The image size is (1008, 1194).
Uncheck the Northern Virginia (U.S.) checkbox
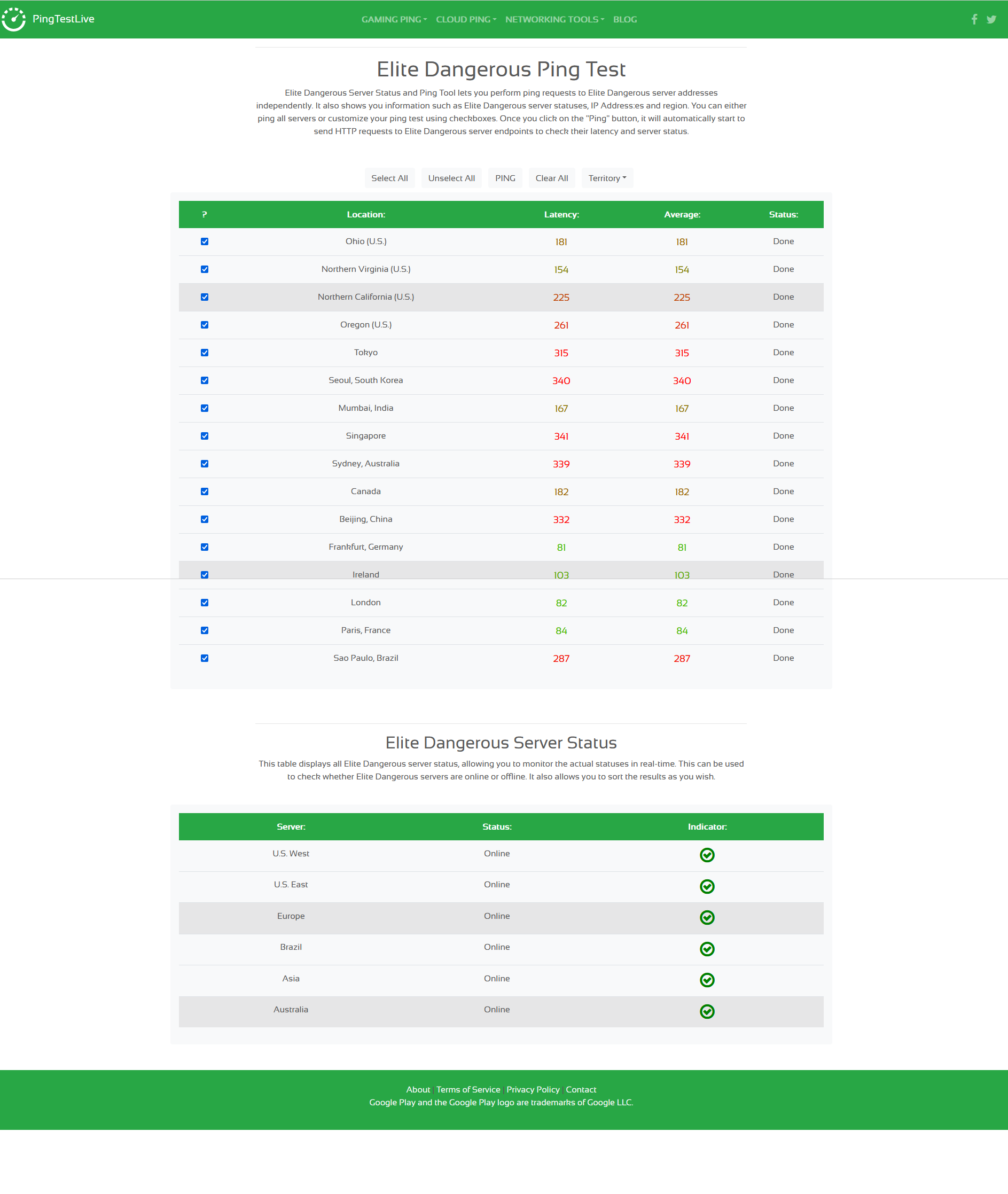click(x=205, y=269)
